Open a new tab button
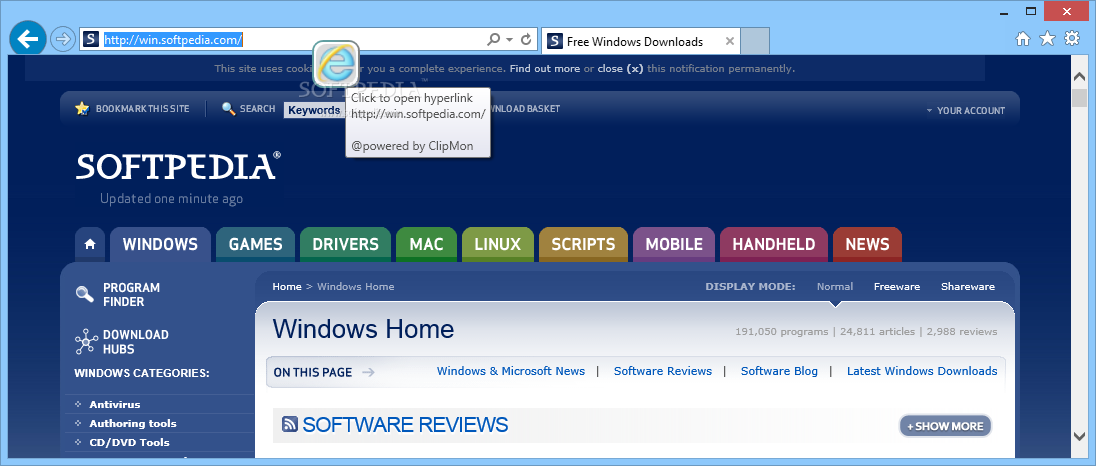Image resolution: width=1096 pixels, height=466 pixels. pos(755,41)
